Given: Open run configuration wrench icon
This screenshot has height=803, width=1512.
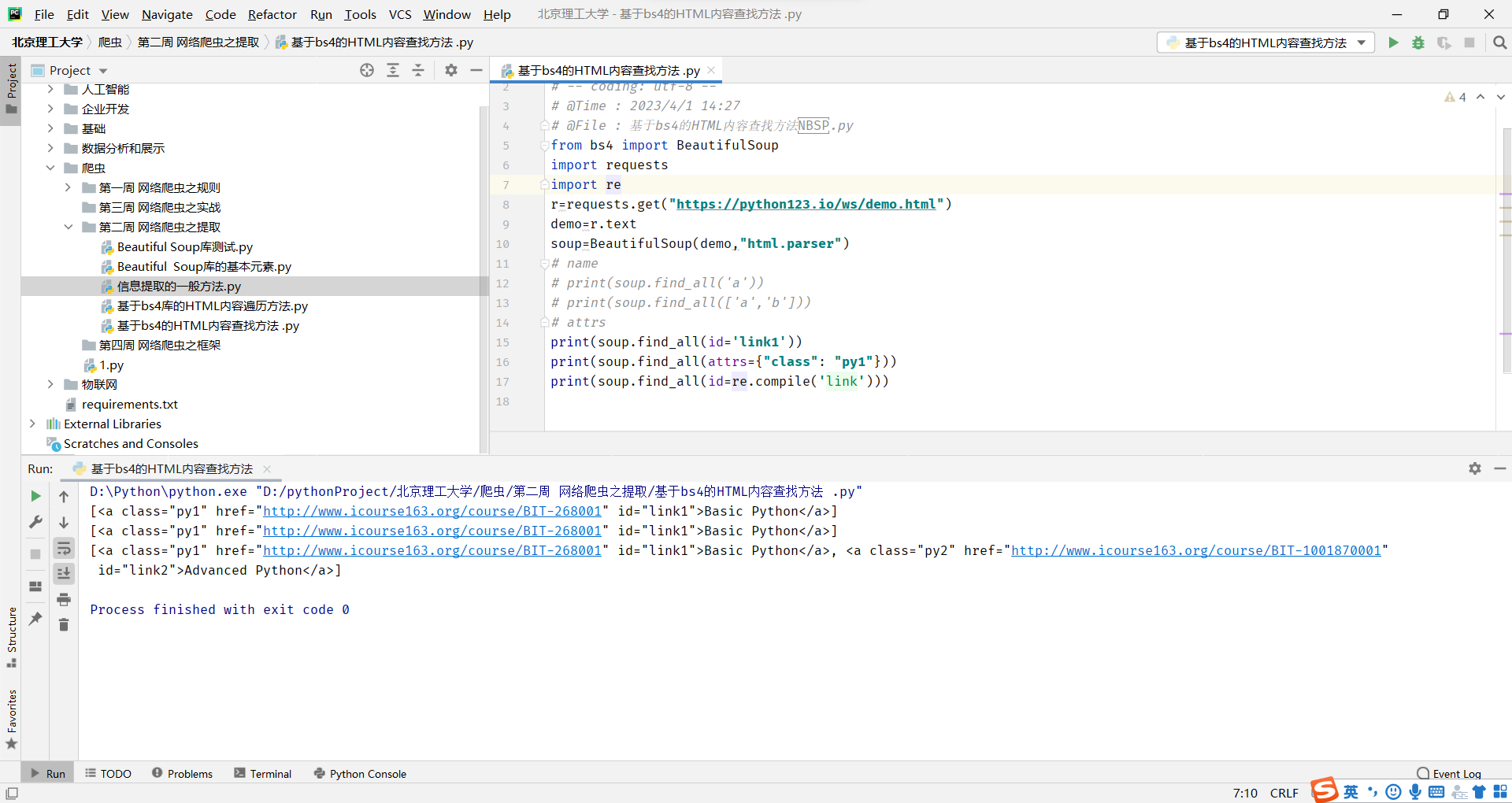Looking at the screenshot, I should tap(35, 522).
